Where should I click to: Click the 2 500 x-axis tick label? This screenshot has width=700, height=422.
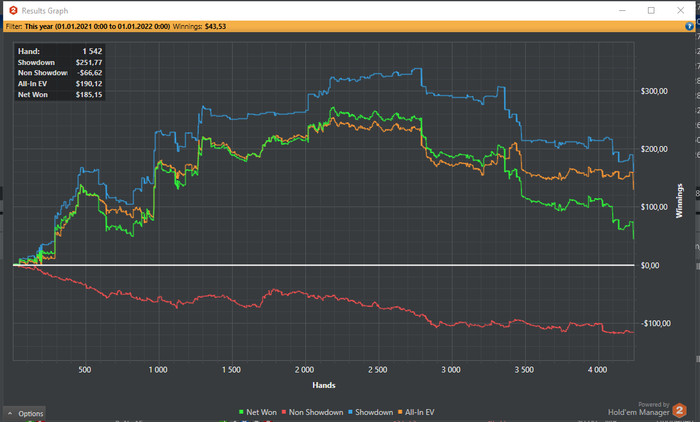point(378,370)
